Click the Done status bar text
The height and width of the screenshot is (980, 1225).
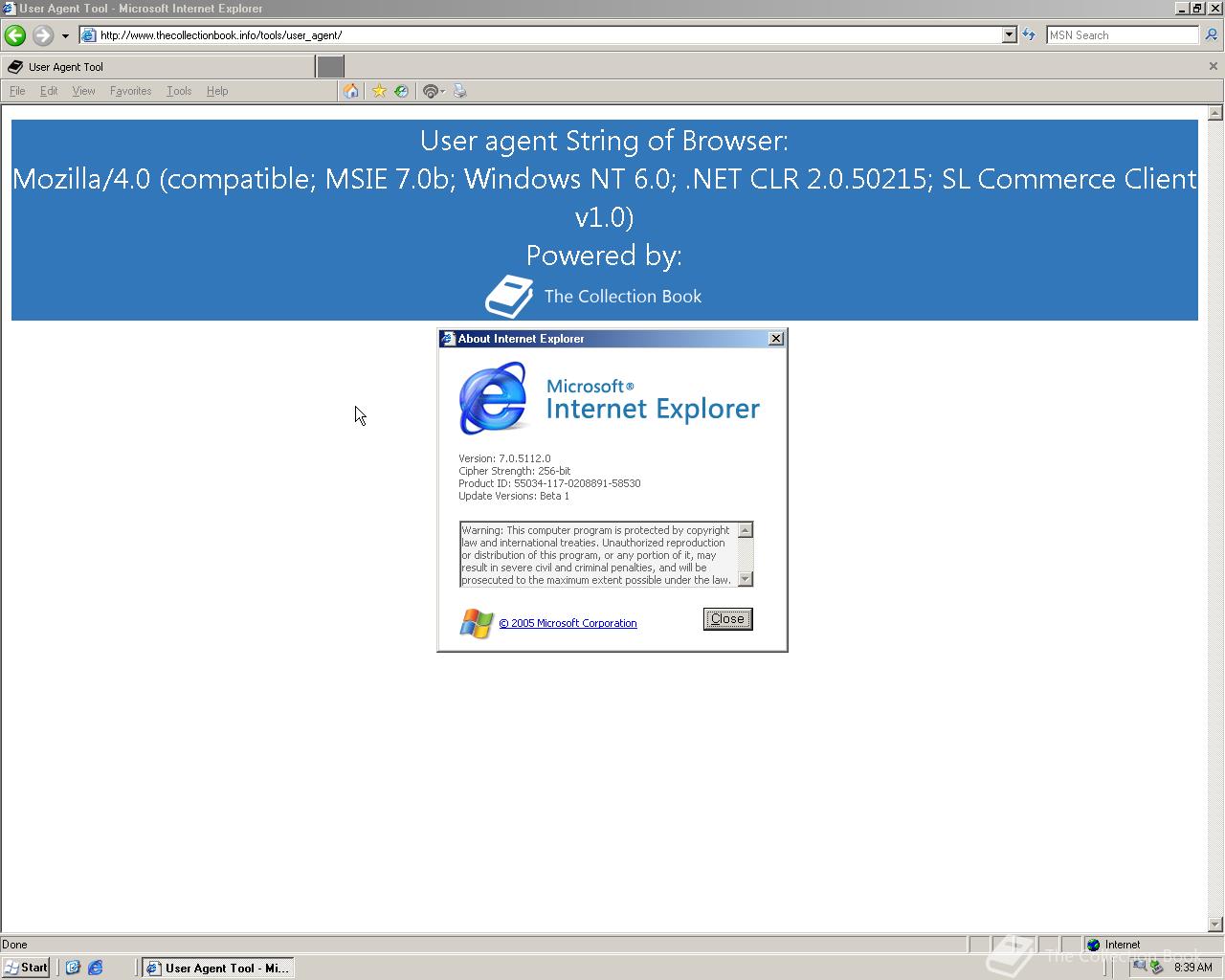click(x=14, y=945)
